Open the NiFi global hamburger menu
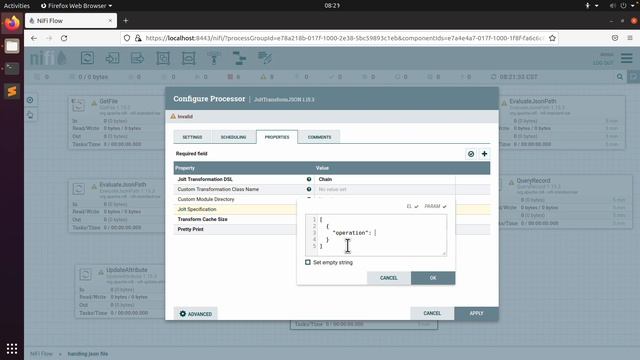 [627, 58]
